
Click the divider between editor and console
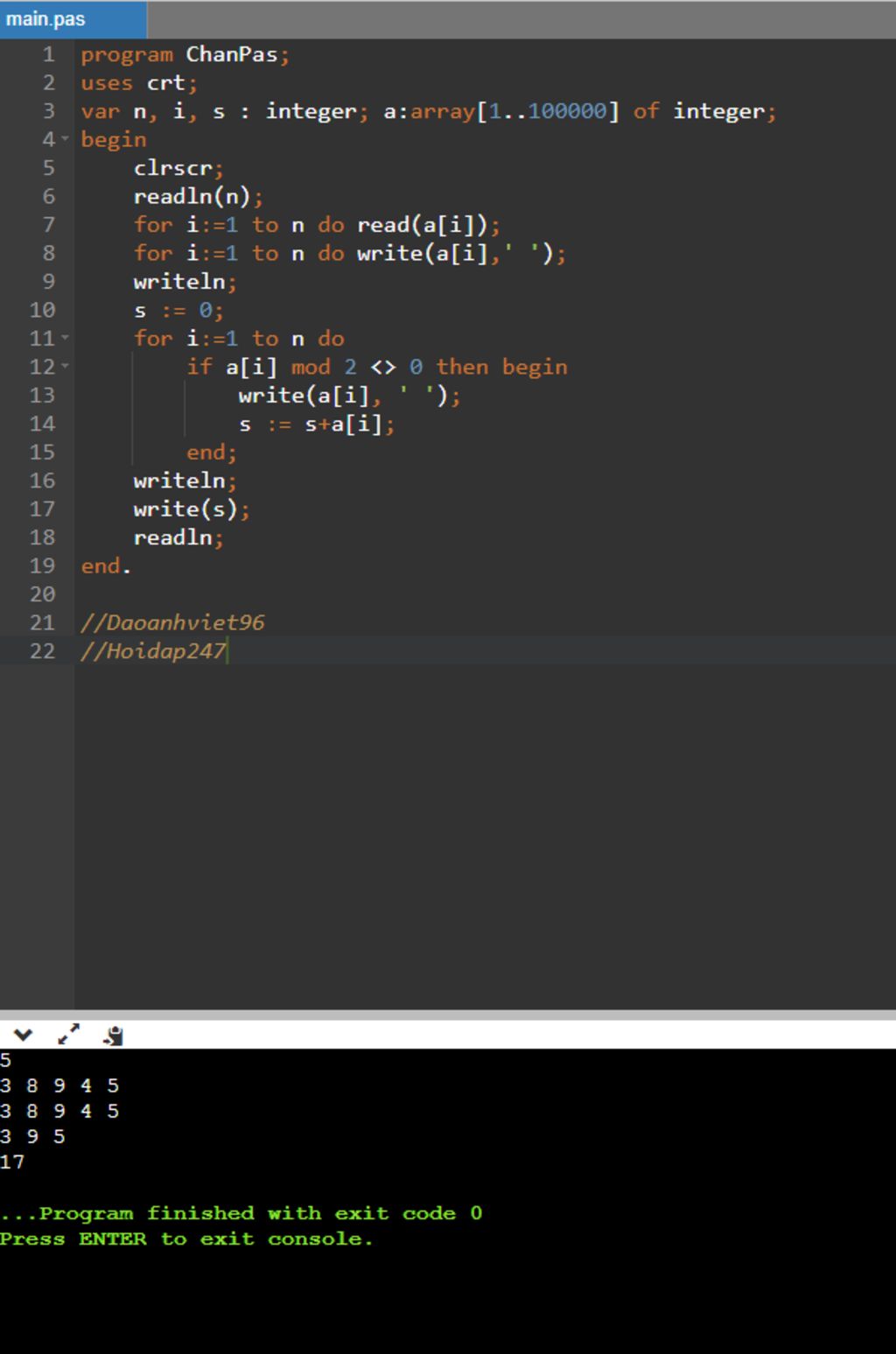tap(448, 1014)
